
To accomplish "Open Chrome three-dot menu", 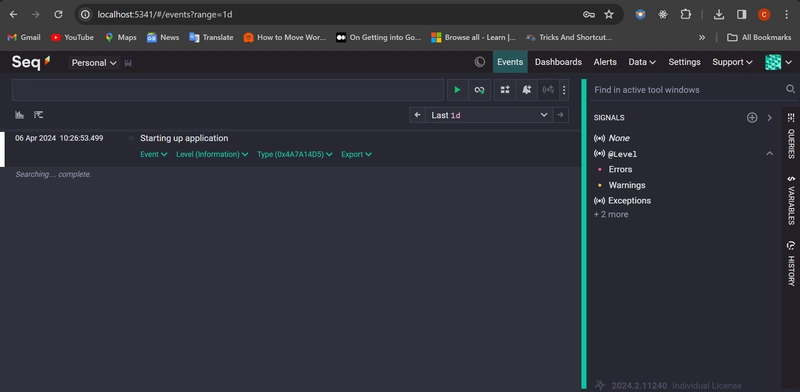I will tap(786, 14).
